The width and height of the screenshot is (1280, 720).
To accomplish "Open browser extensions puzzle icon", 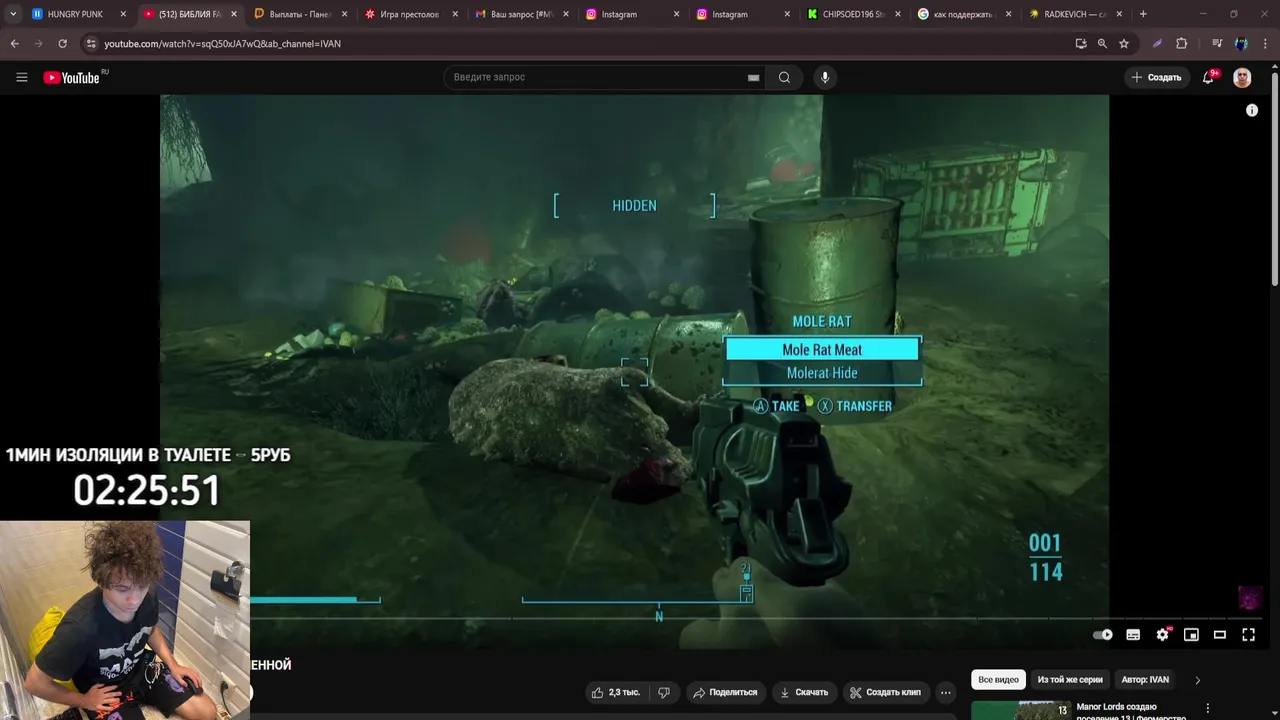I will pyautogui.click(x=1182, y=44).
